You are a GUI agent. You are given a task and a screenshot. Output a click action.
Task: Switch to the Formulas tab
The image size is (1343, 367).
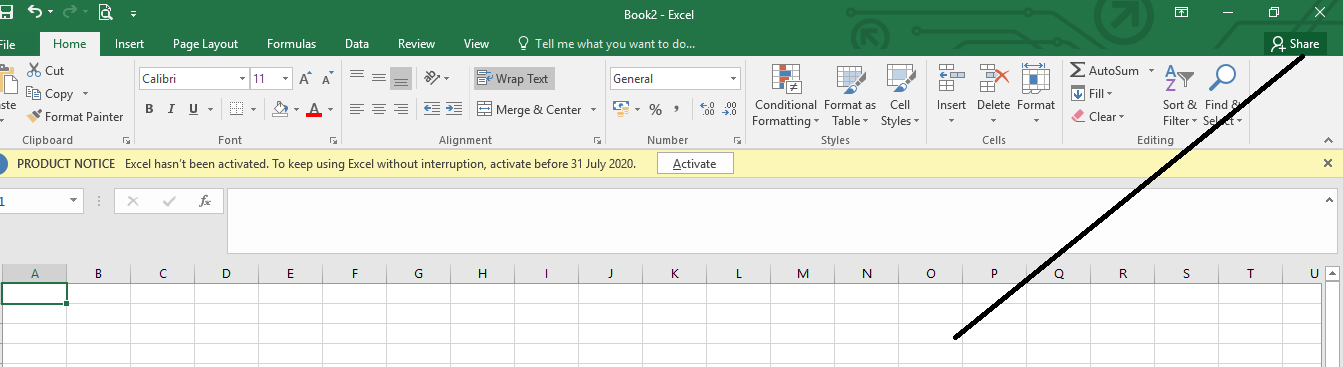(291, 44)
